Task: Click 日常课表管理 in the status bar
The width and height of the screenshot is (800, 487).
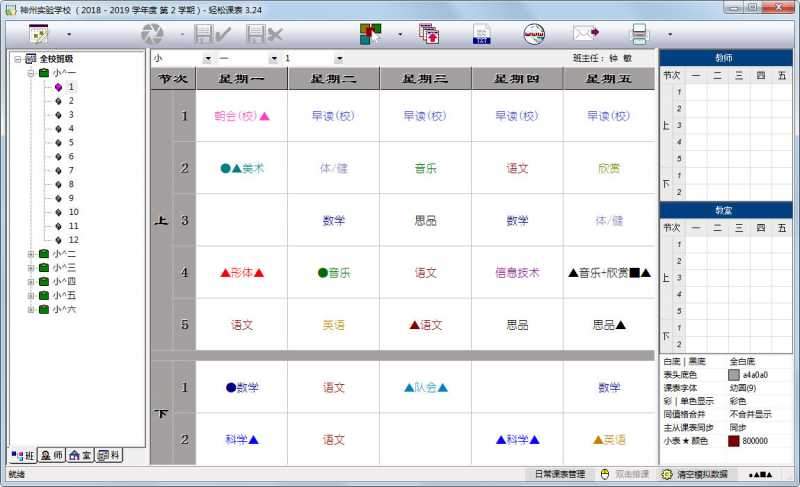Action: [559, 474]
